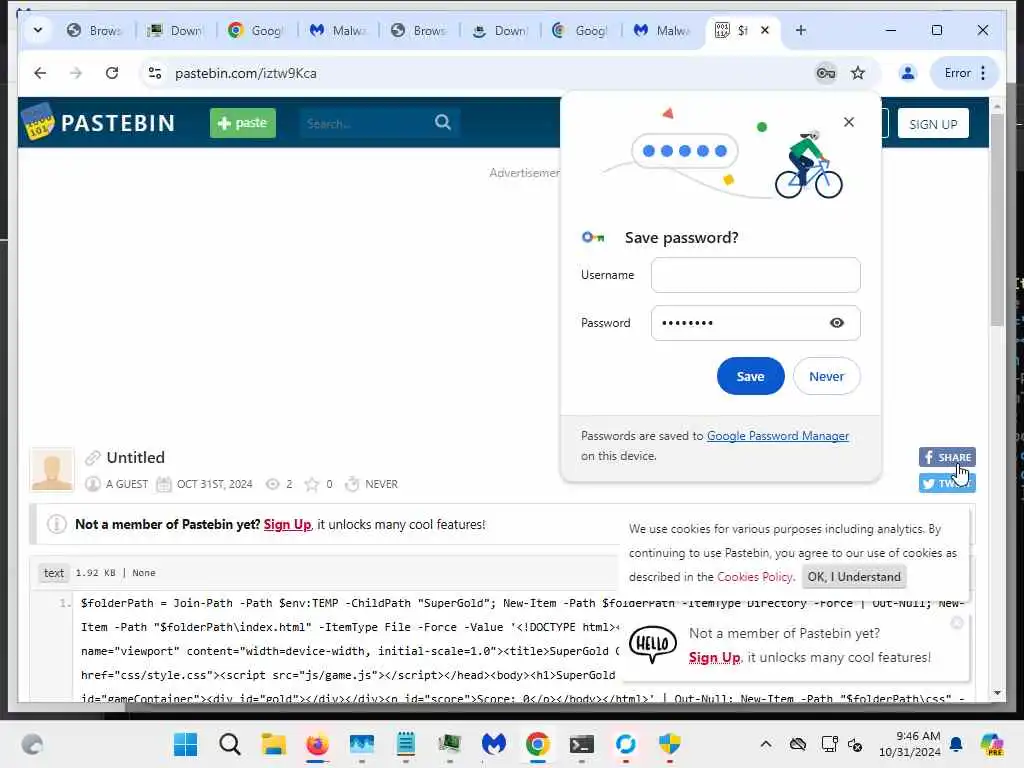Switch to the first Down tab

coord(175,31)
